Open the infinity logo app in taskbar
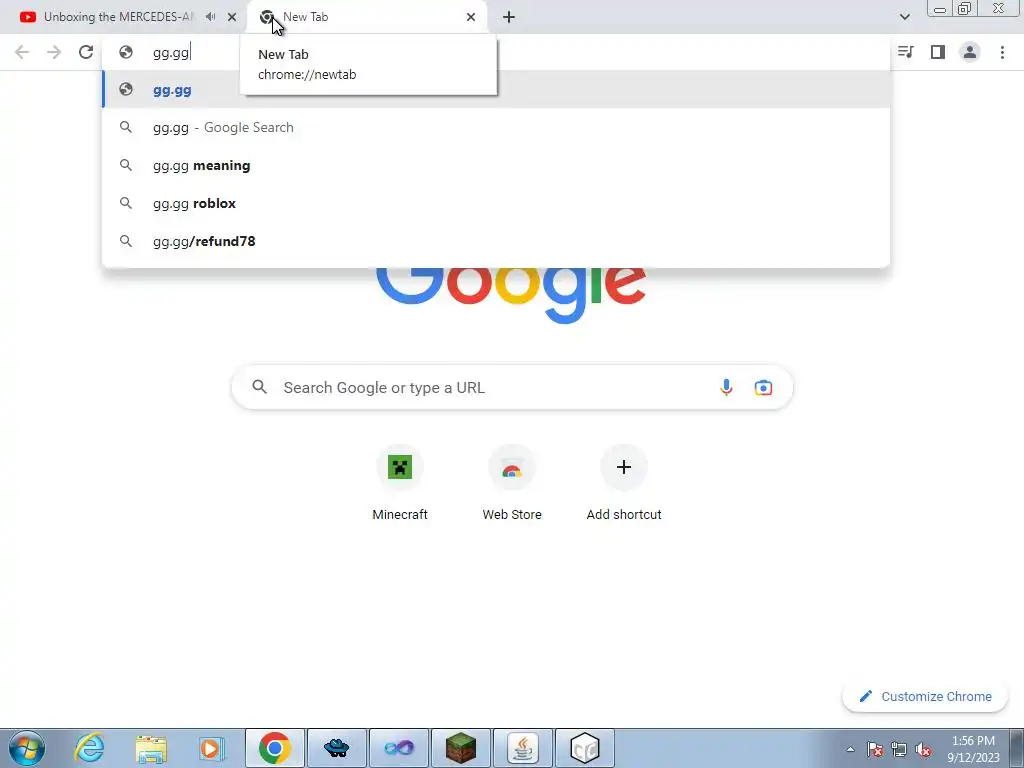Screen dimensions: 1024x768 pyautogui.click(x=398, y=748)
